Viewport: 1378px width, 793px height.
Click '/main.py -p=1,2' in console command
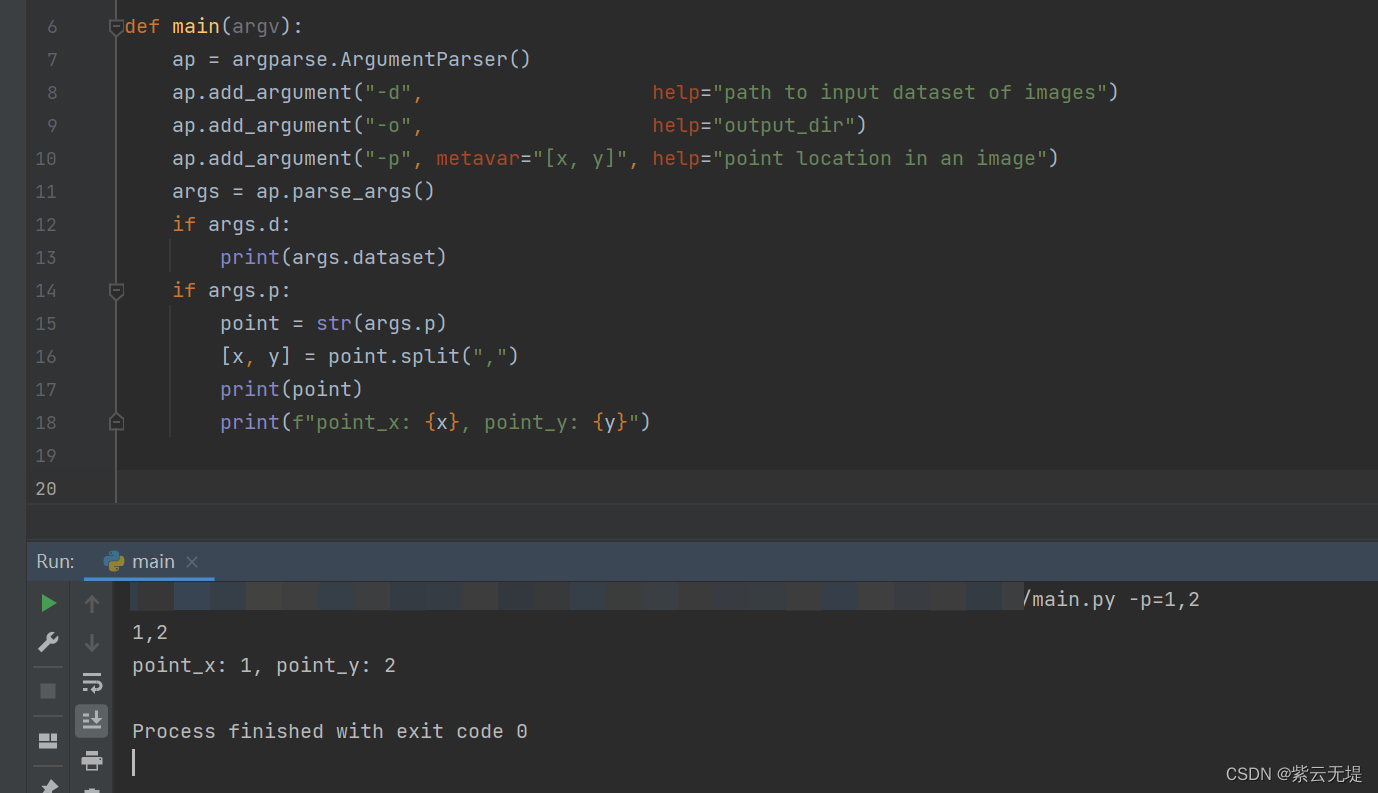click(1111, 600)
